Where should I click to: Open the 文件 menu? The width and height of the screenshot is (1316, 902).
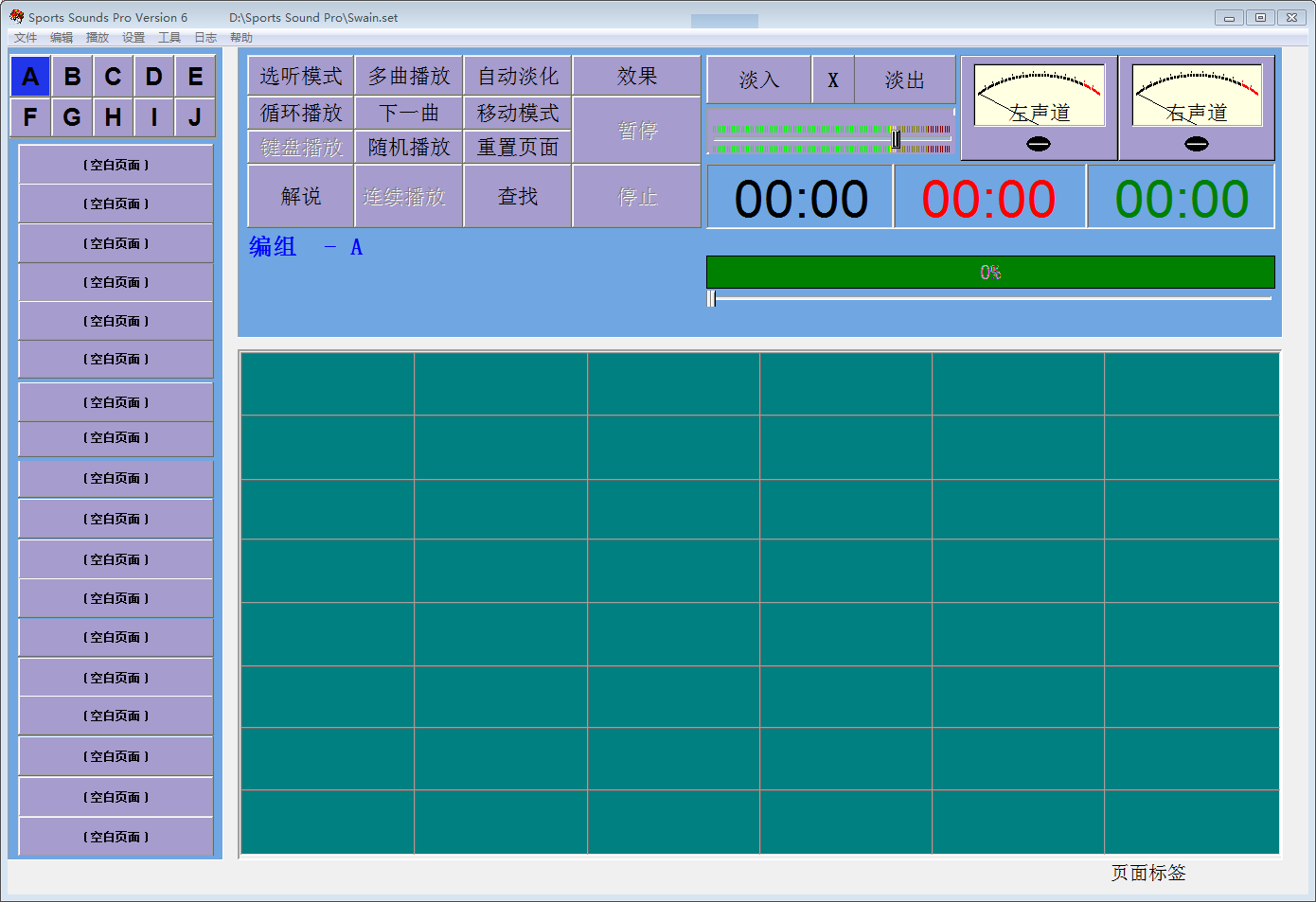(x=26, y=38)
